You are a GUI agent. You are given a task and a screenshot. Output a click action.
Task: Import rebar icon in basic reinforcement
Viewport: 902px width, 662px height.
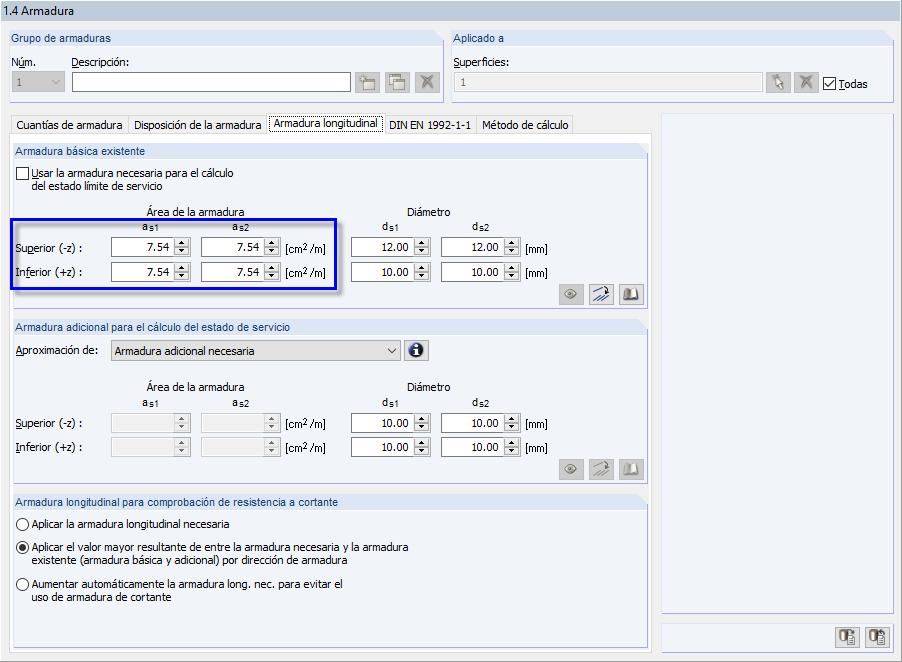click(x=601, y=294)
